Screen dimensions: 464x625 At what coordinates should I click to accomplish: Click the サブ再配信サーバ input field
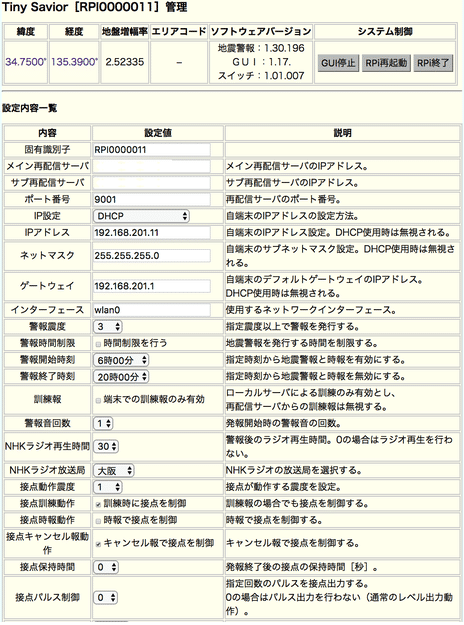(151, 183)
